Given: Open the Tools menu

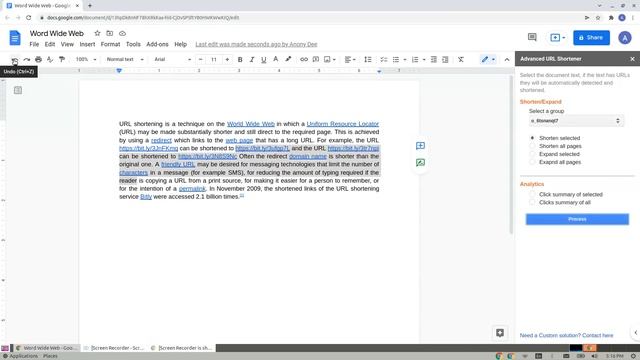Looking at the screenshot, I should tap(133, 44).
